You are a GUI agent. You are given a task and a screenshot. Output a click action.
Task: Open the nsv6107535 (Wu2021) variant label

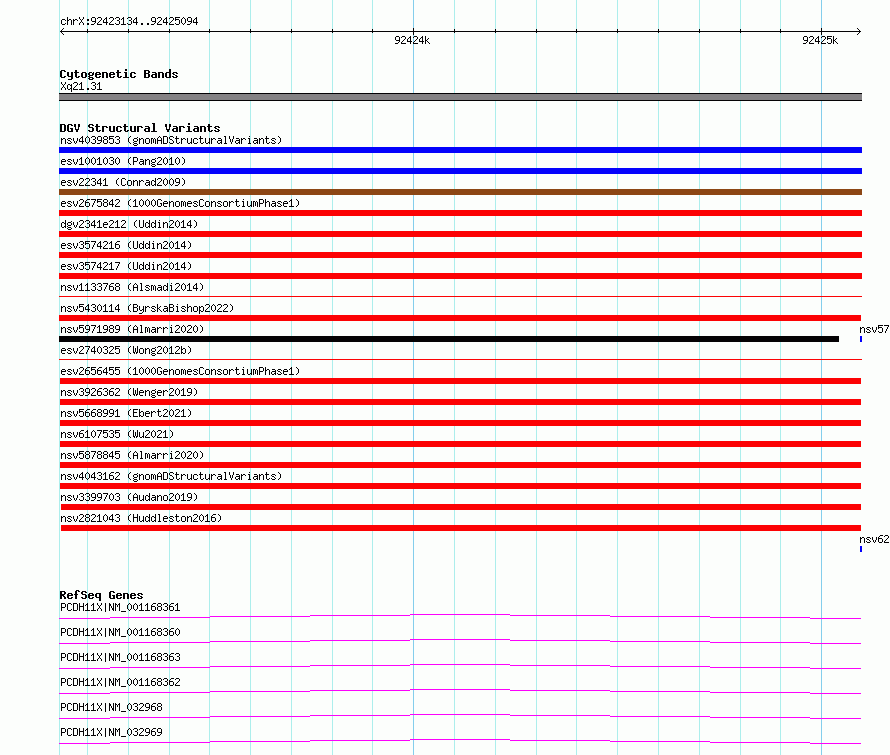117,434
